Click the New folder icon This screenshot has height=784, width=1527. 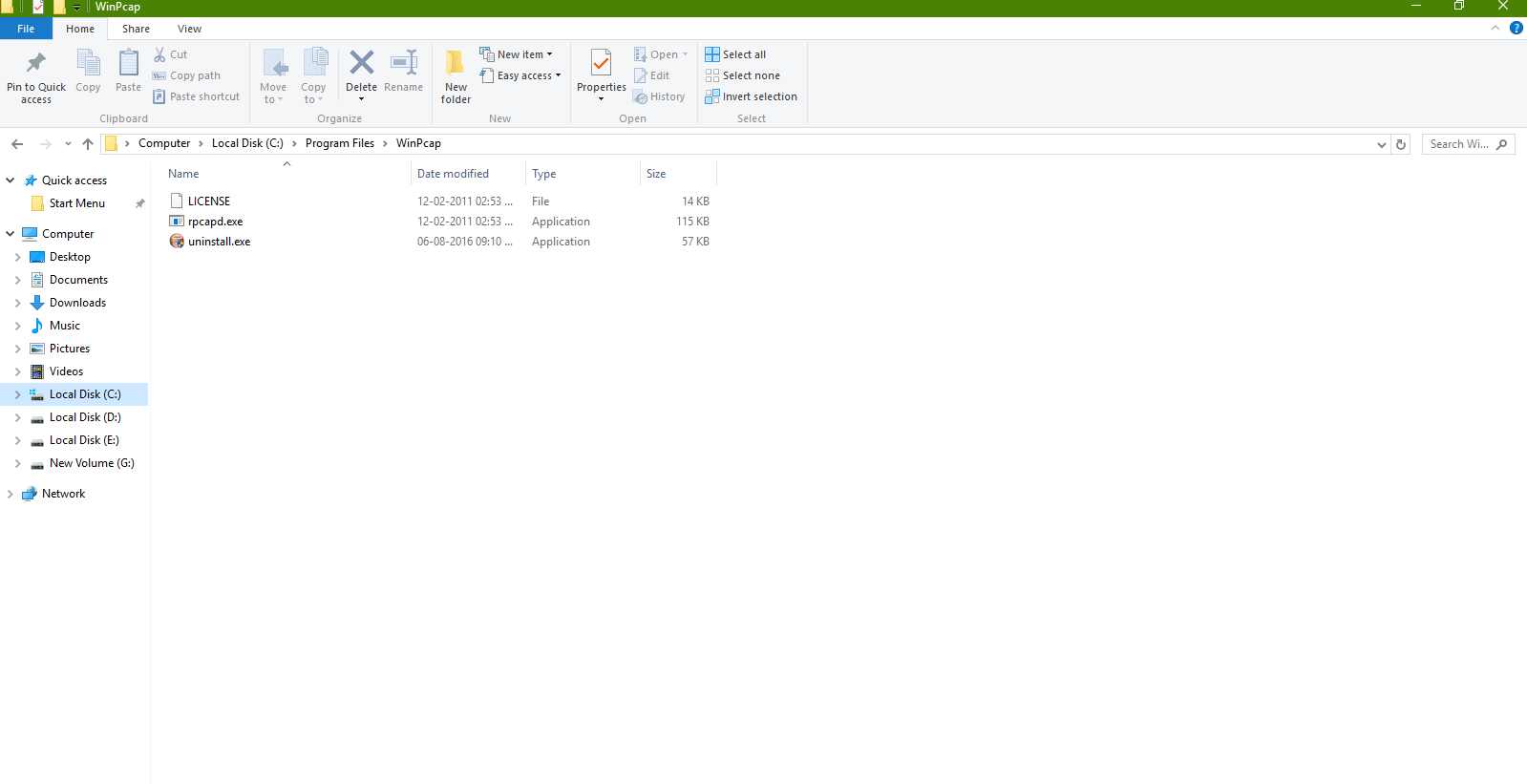click(456, 63)
